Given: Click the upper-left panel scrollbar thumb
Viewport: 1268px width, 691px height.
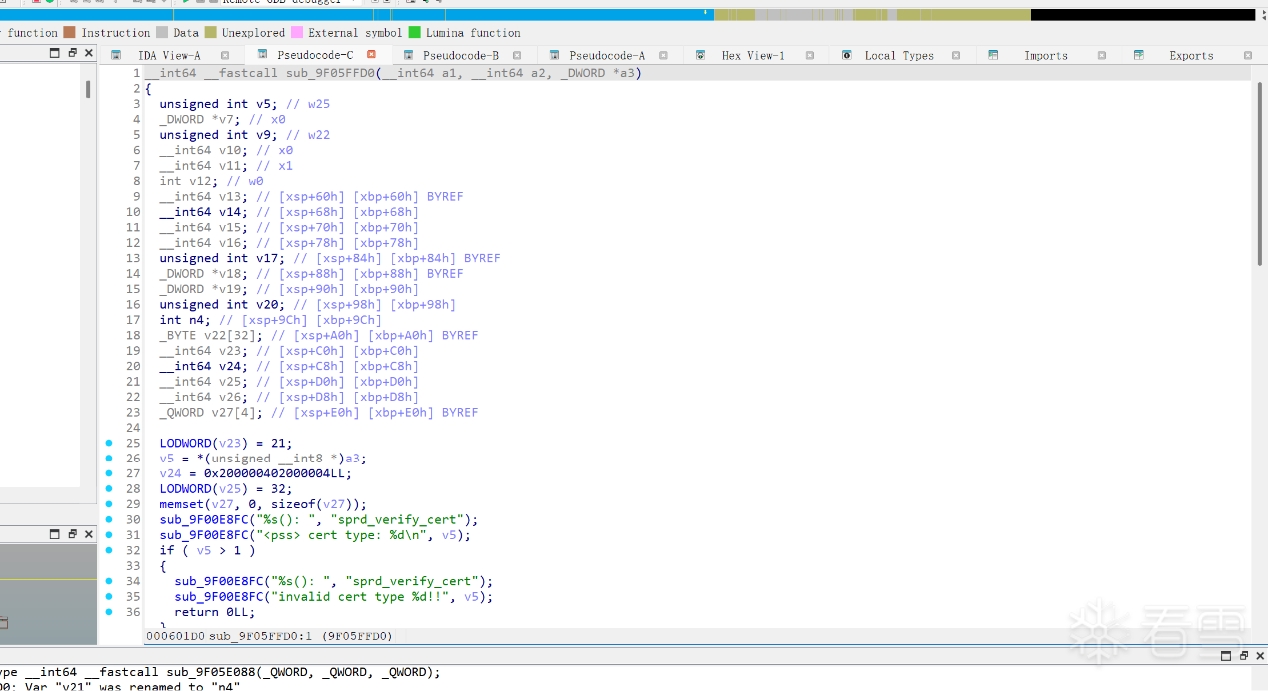Looking at the screenshot, I should tap(88, 89).
